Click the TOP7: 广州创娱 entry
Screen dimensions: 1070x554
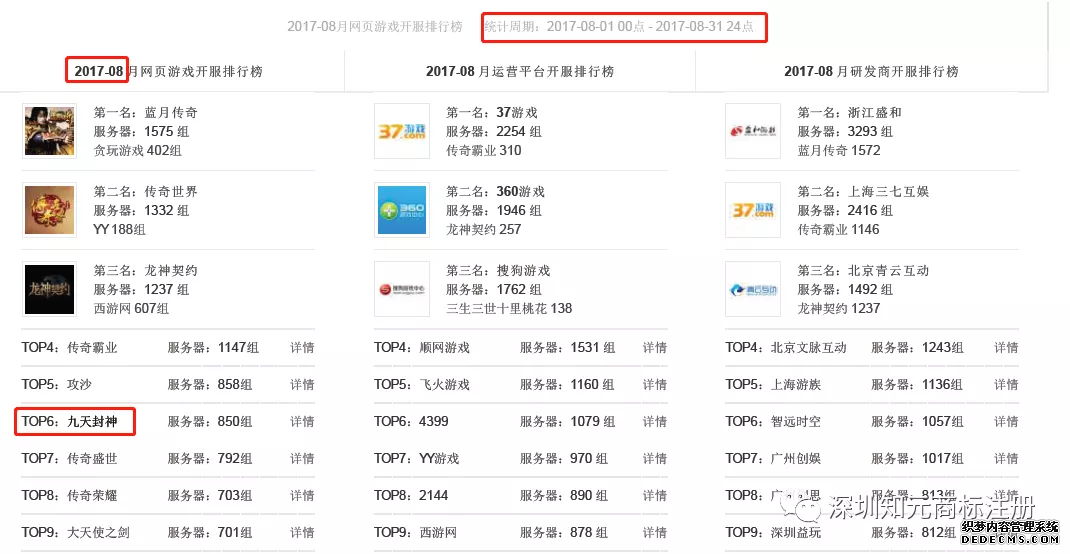[x=773, y=458]
